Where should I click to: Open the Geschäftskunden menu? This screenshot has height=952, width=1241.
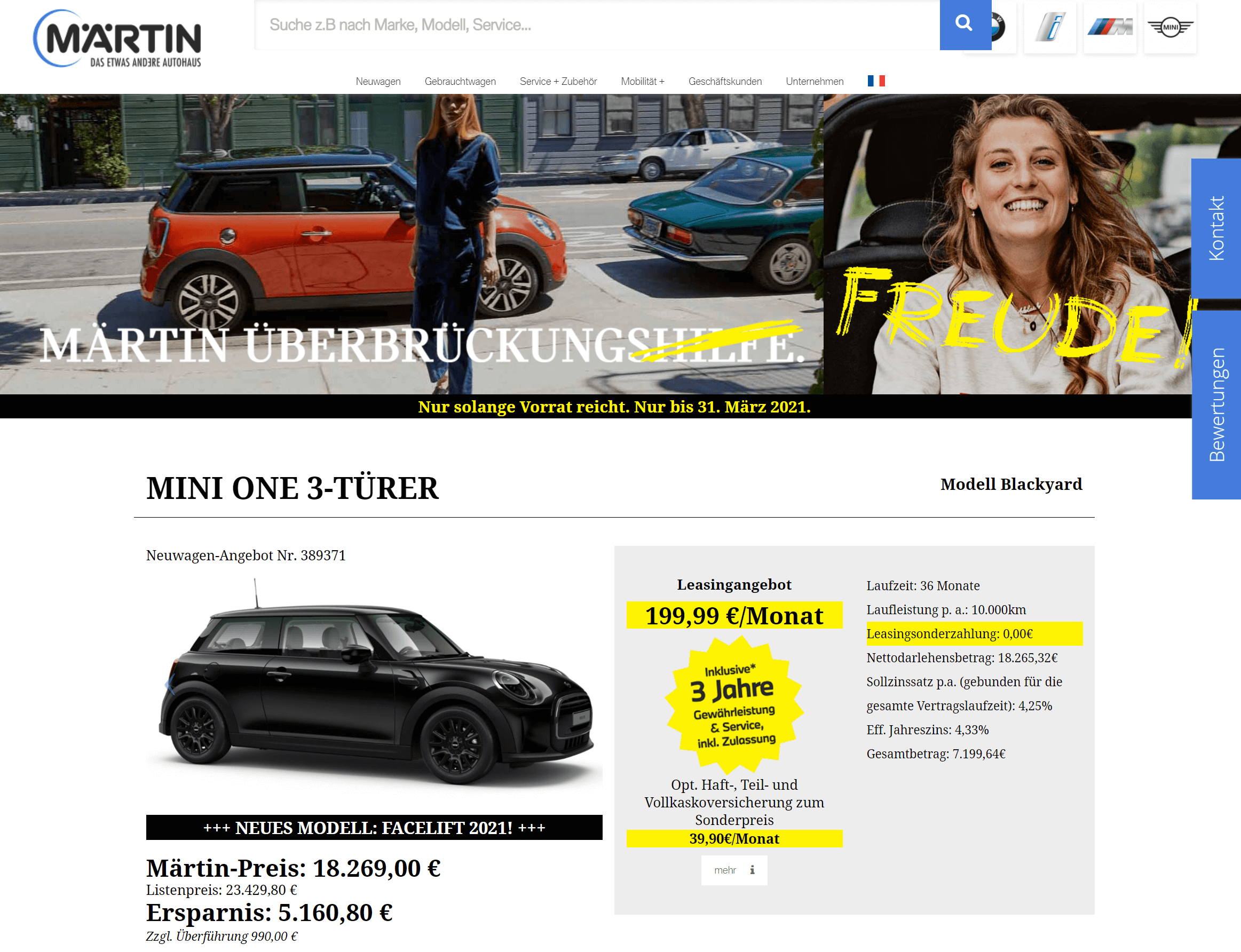725,82
